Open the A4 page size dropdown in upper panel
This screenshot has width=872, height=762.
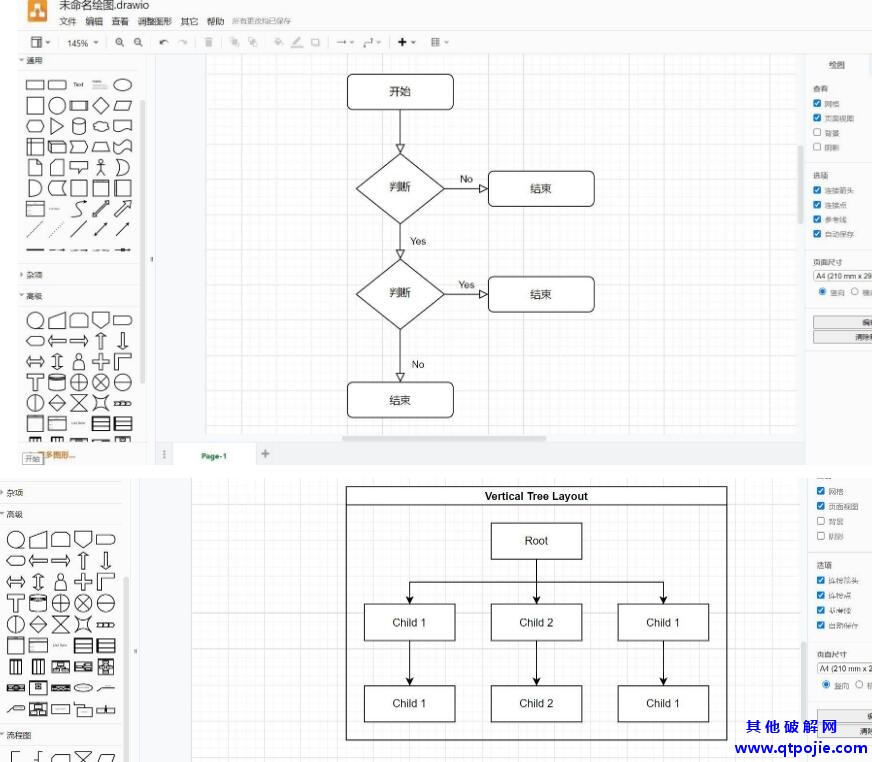tap(842, 276)
